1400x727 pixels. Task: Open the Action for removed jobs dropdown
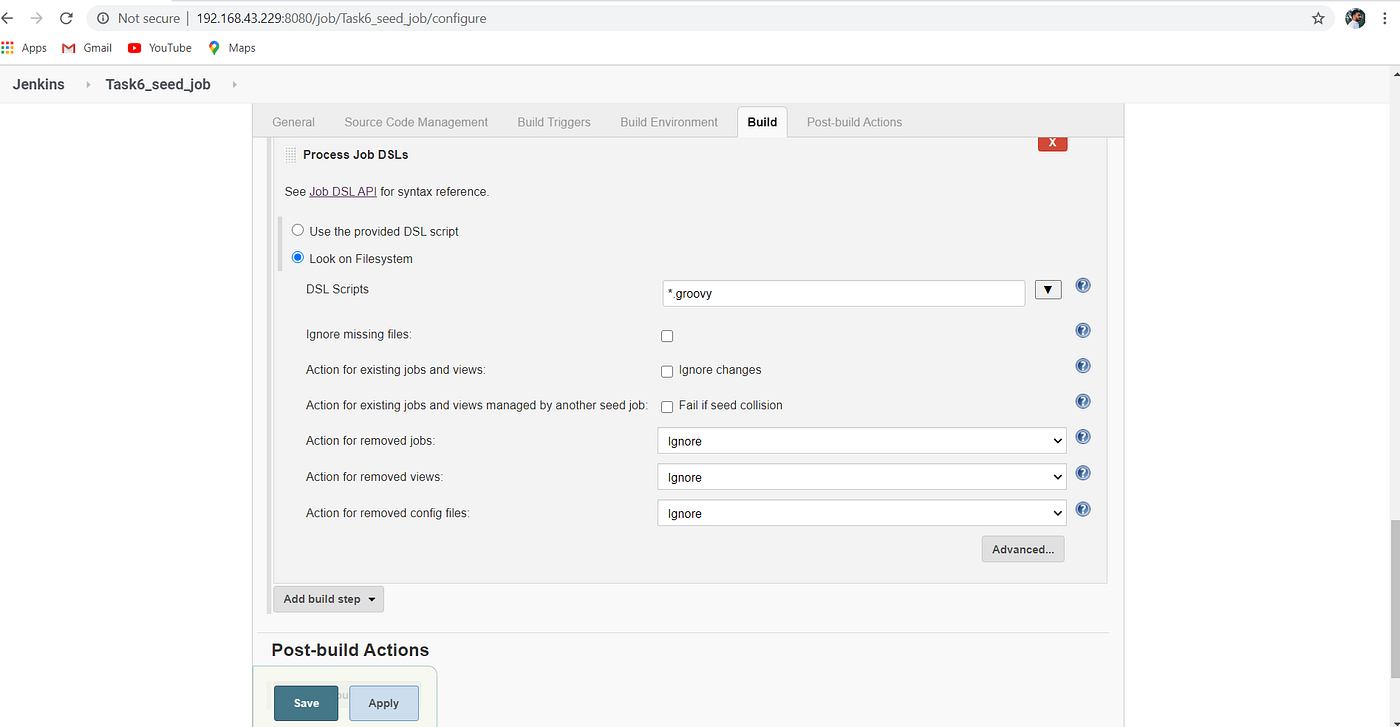point(861,440)
